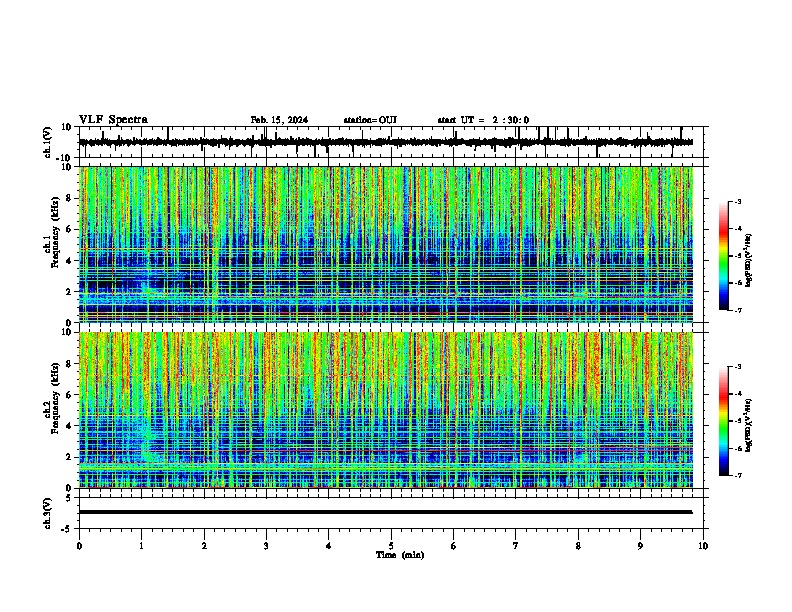Viewport: 792px width, 612px height.
Task: Click time axis tick label "9"
Action: tap(640, 546)
